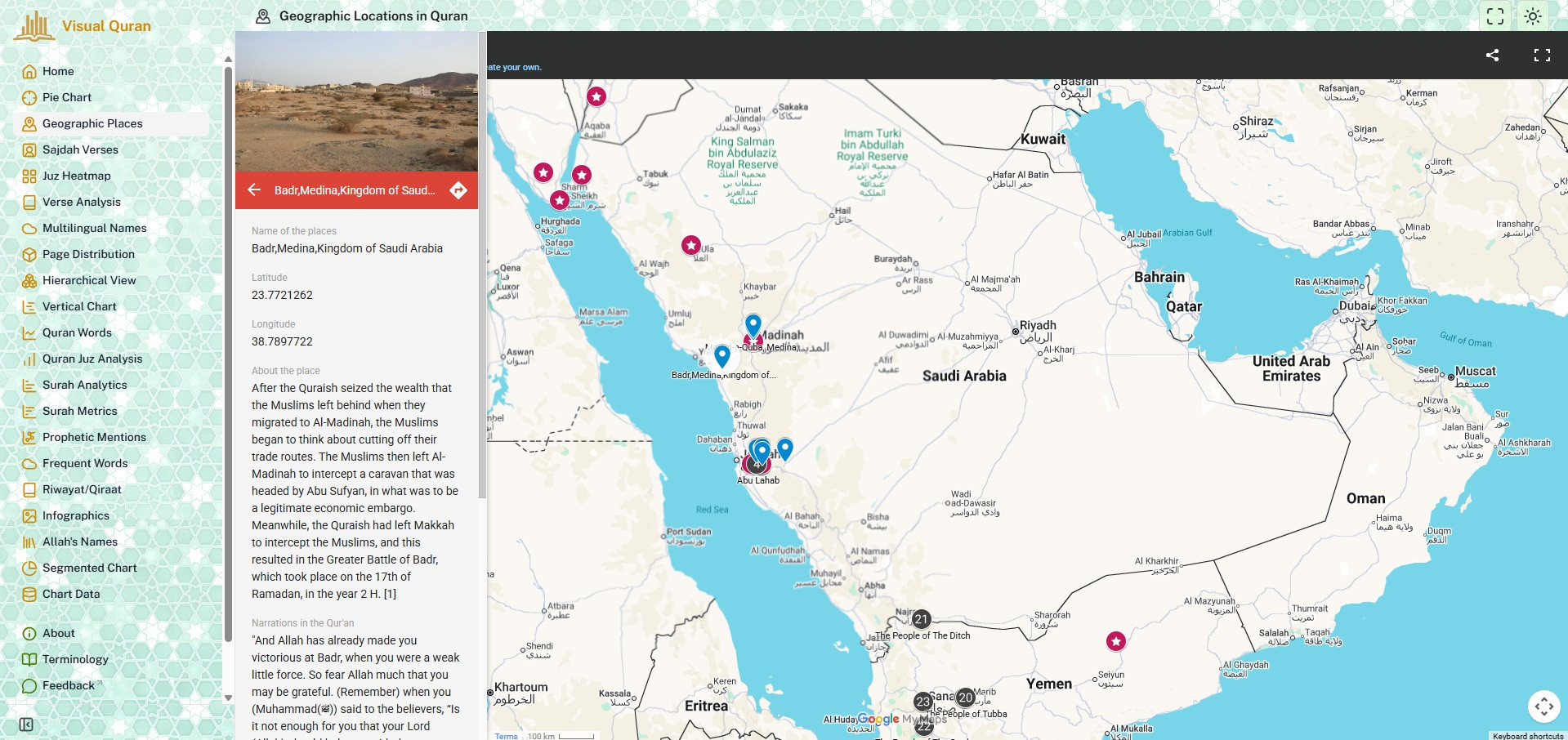
Task: Click the directions diamond icon
Action: pos(458,190)
